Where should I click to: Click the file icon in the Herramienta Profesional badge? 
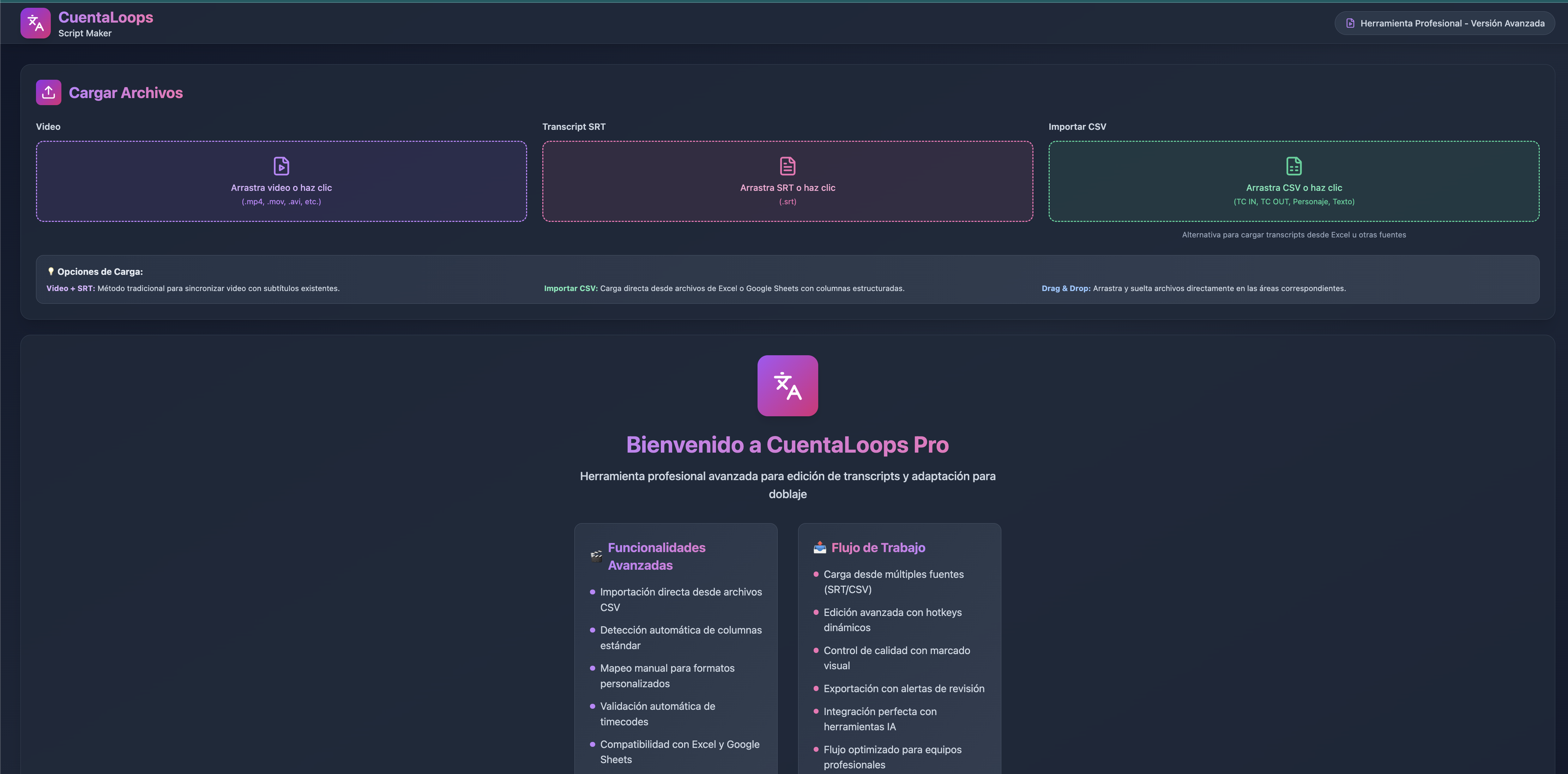1350,23
